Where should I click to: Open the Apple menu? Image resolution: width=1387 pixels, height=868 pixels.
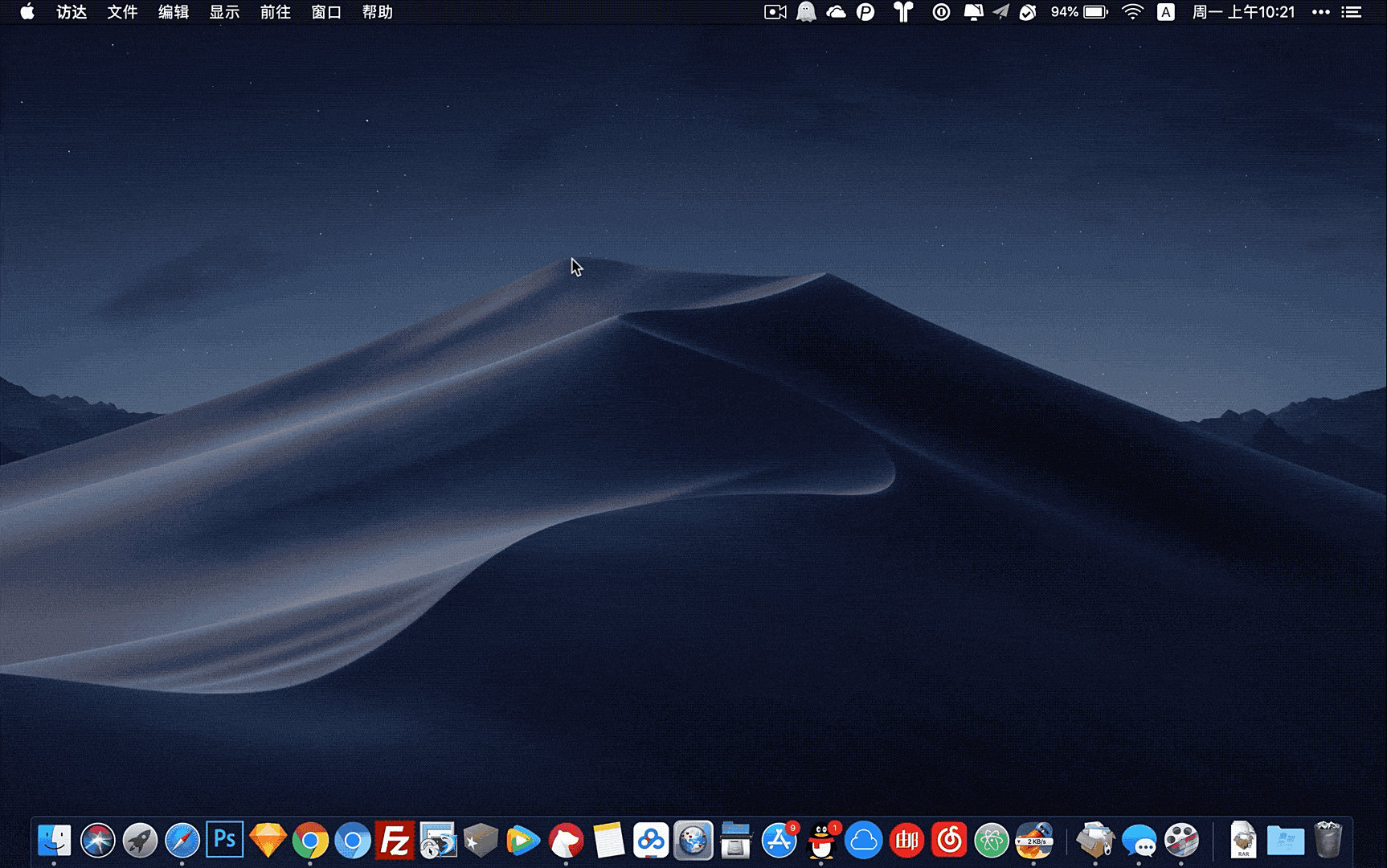click(27, 12)
